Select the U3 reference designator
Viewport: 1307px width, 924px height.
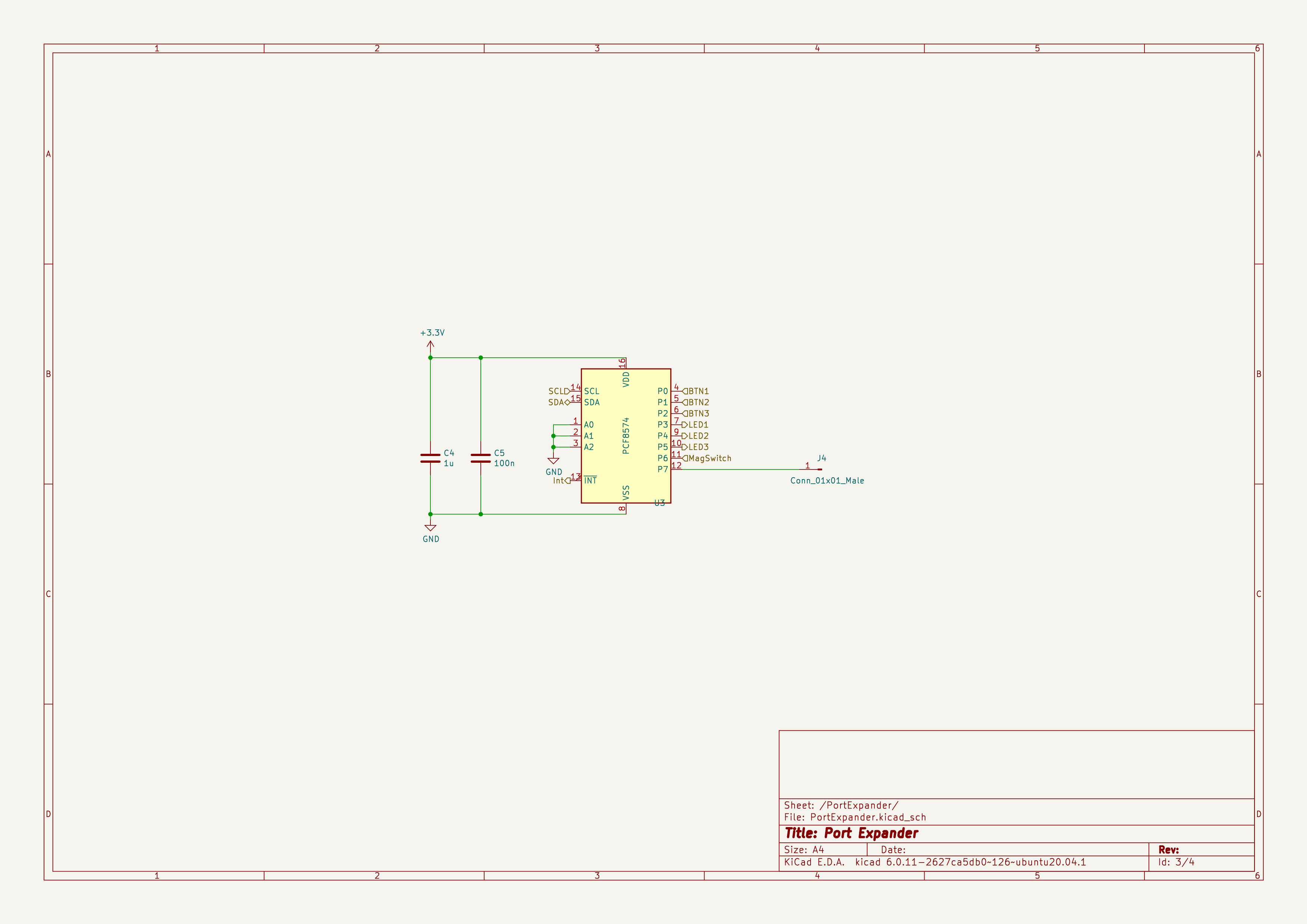(x=659, y=503)
